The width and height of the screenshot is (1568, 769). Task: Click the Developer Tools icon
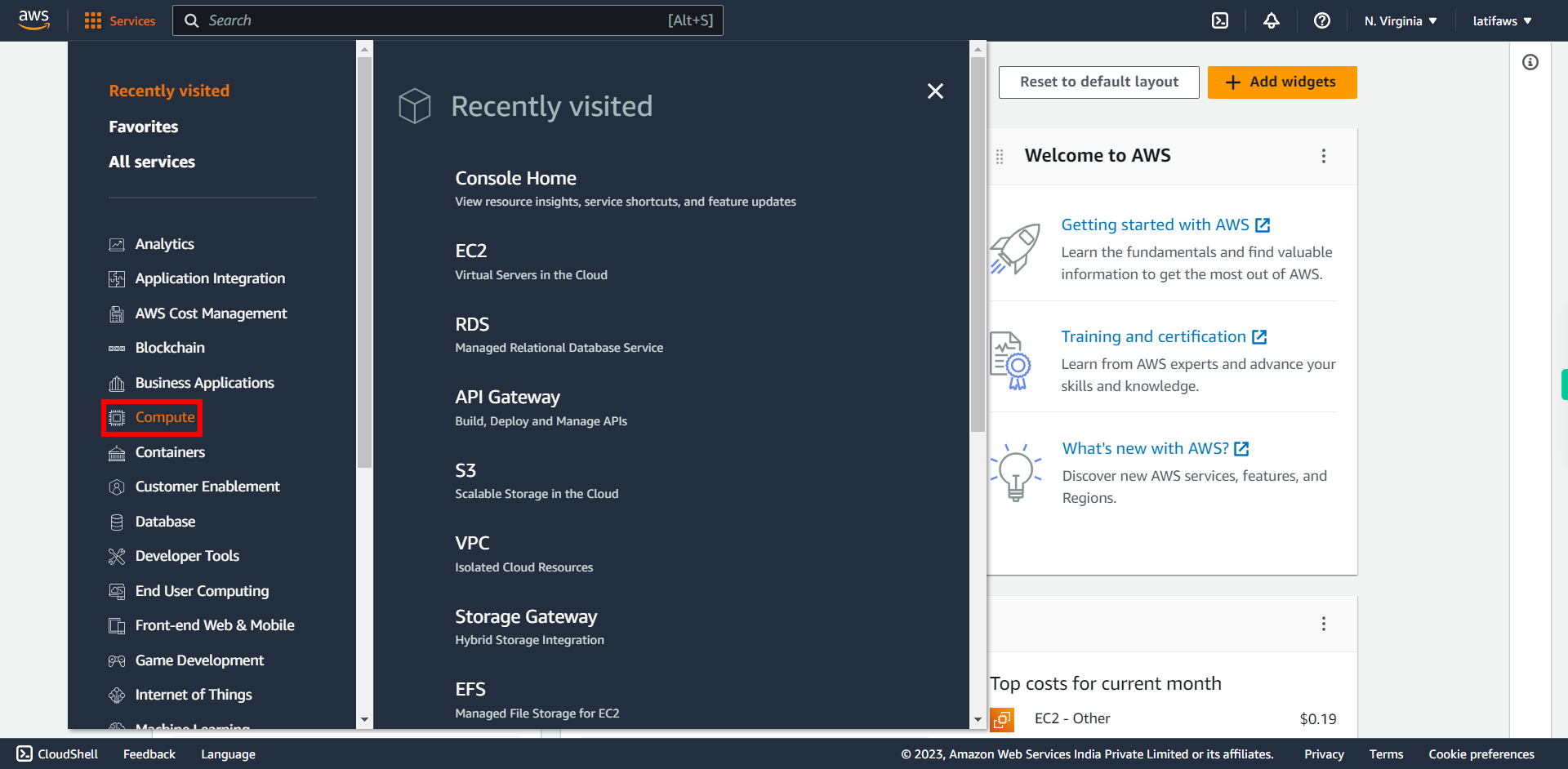click(x=117, y=557)
